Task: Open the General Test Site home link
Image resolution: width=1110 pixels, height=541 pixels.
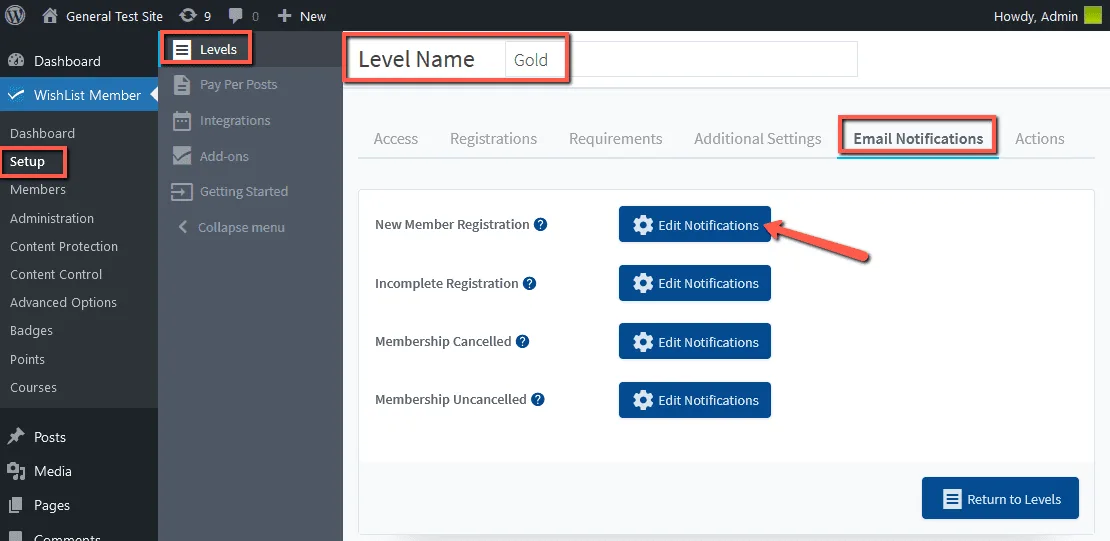Action: click(x=102, y=16)
